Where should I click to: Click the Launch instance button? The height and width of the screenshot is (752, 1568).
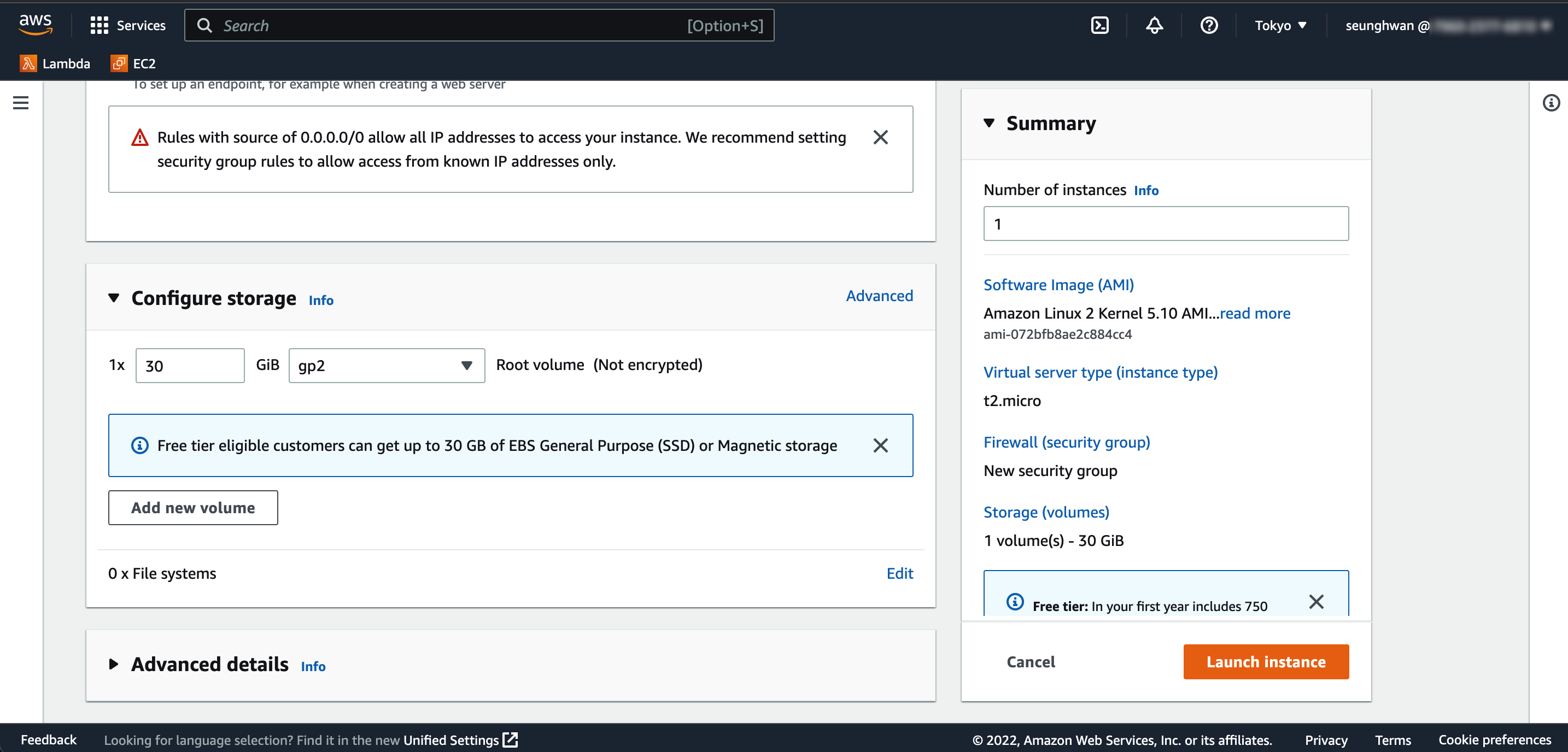(1266, 661)
